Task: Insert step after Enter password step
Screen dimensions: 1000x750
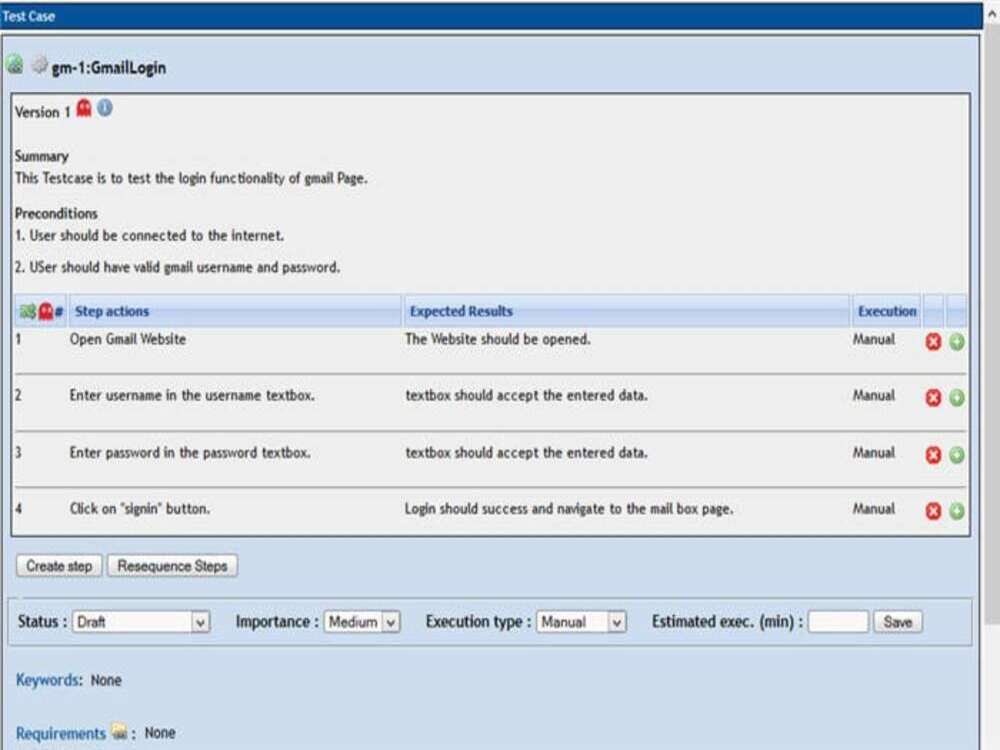Action: click(957, 455)
